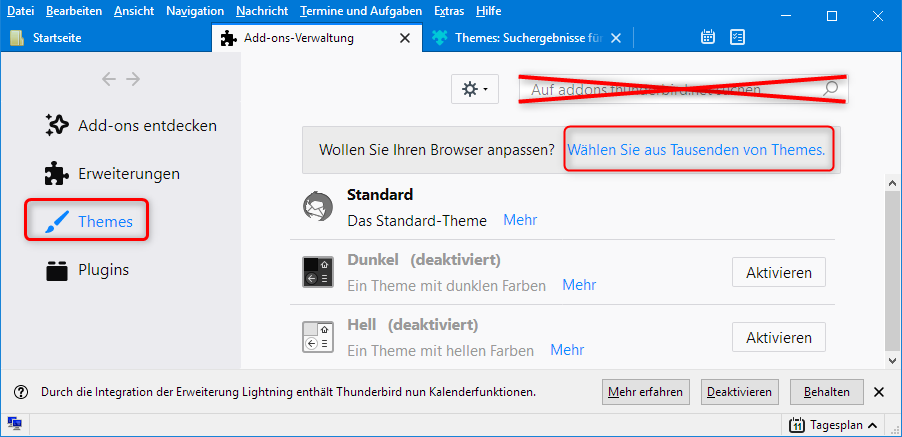Activate the Hell theme
902x437 pixels.
(779, 338)
